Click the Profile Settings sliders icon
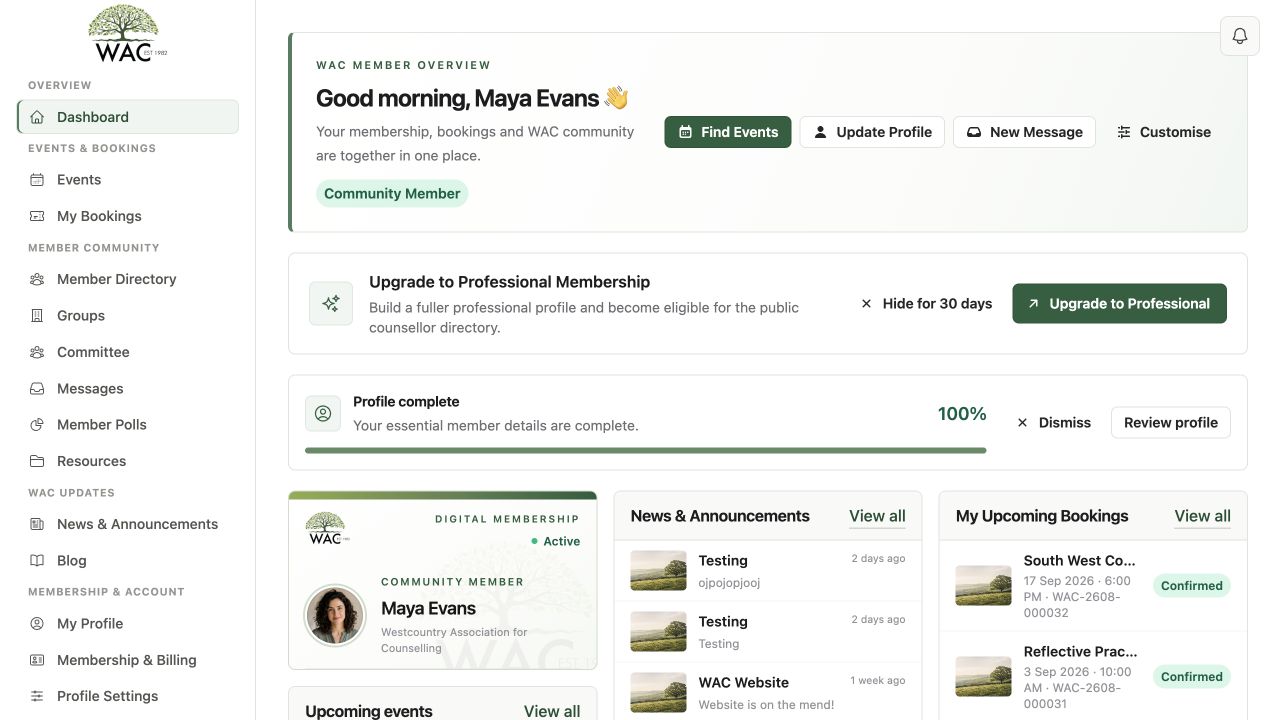This screenshot has height=720, width=1280. click(37, 696)
